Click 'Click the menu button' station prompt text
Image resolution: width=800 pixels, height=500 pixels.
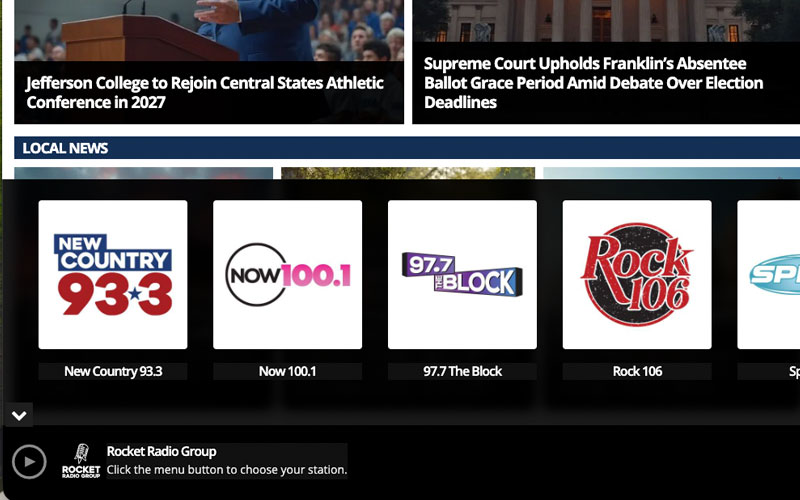coord(227,469)
